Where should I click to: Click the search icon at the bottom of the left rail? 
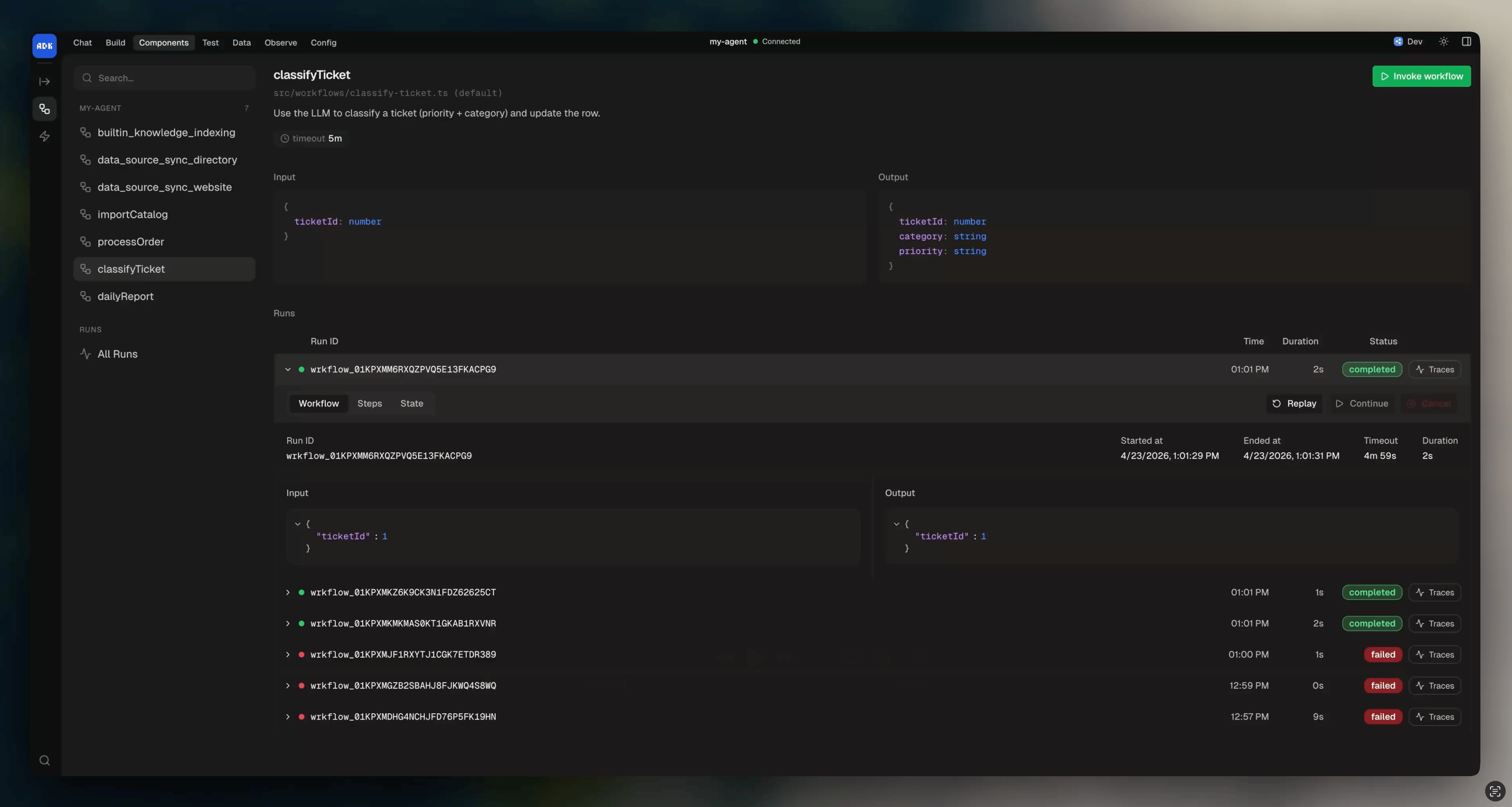pyautogui.click(x=45, y=760)
